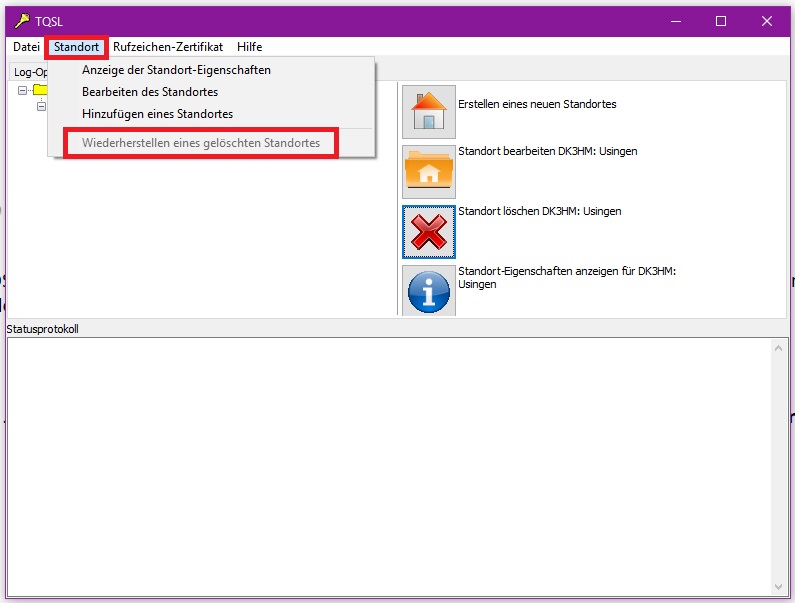Click the TQSL key icon in title bar
Screen dimensions: 795x603
coord(22,21)
